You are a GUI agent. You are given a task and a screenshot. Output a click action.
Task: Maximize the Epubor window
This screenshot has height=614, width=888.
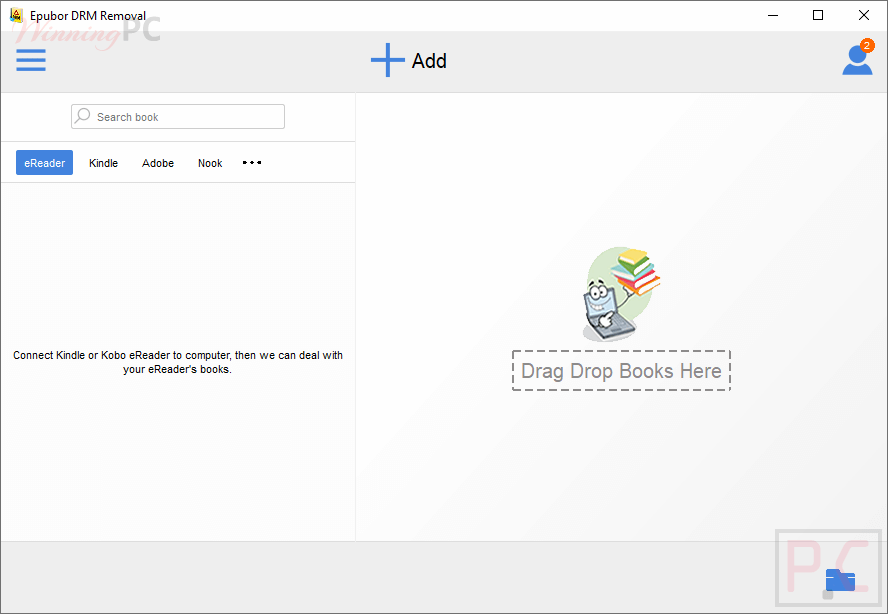tap(818, 15)
